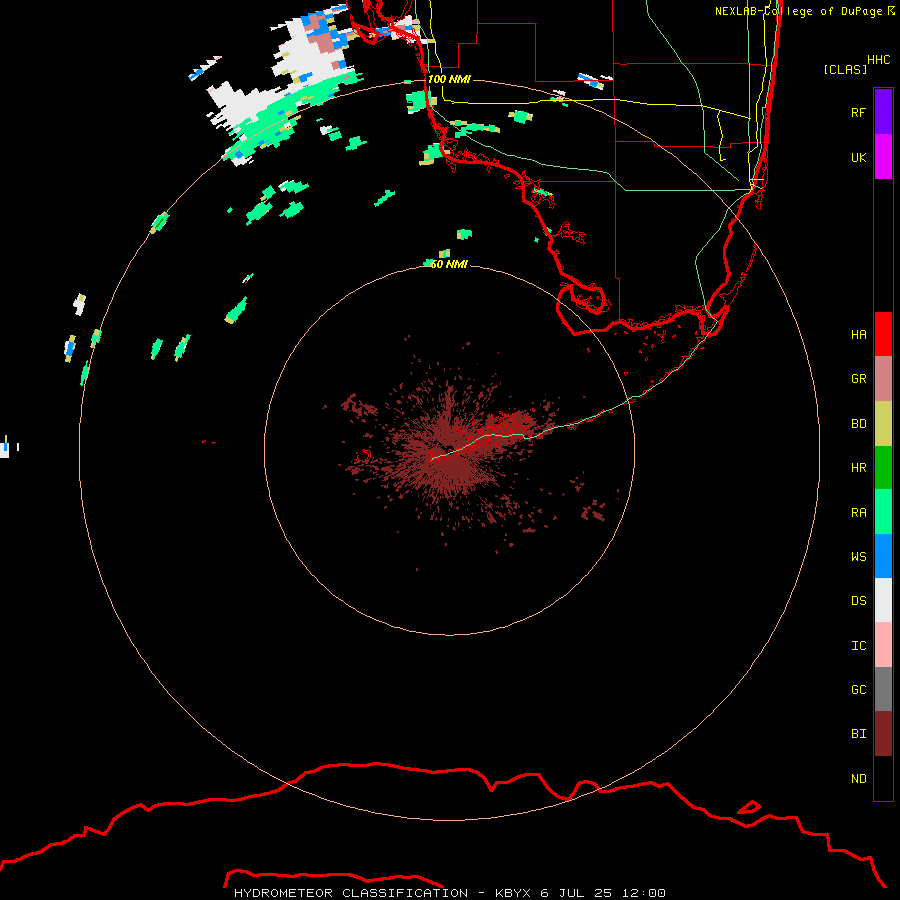Image resolution: width=900 pixels, height=900 pixels.
Task: Click the purple RF legend color swatch
Action: (x=883, y=112)
